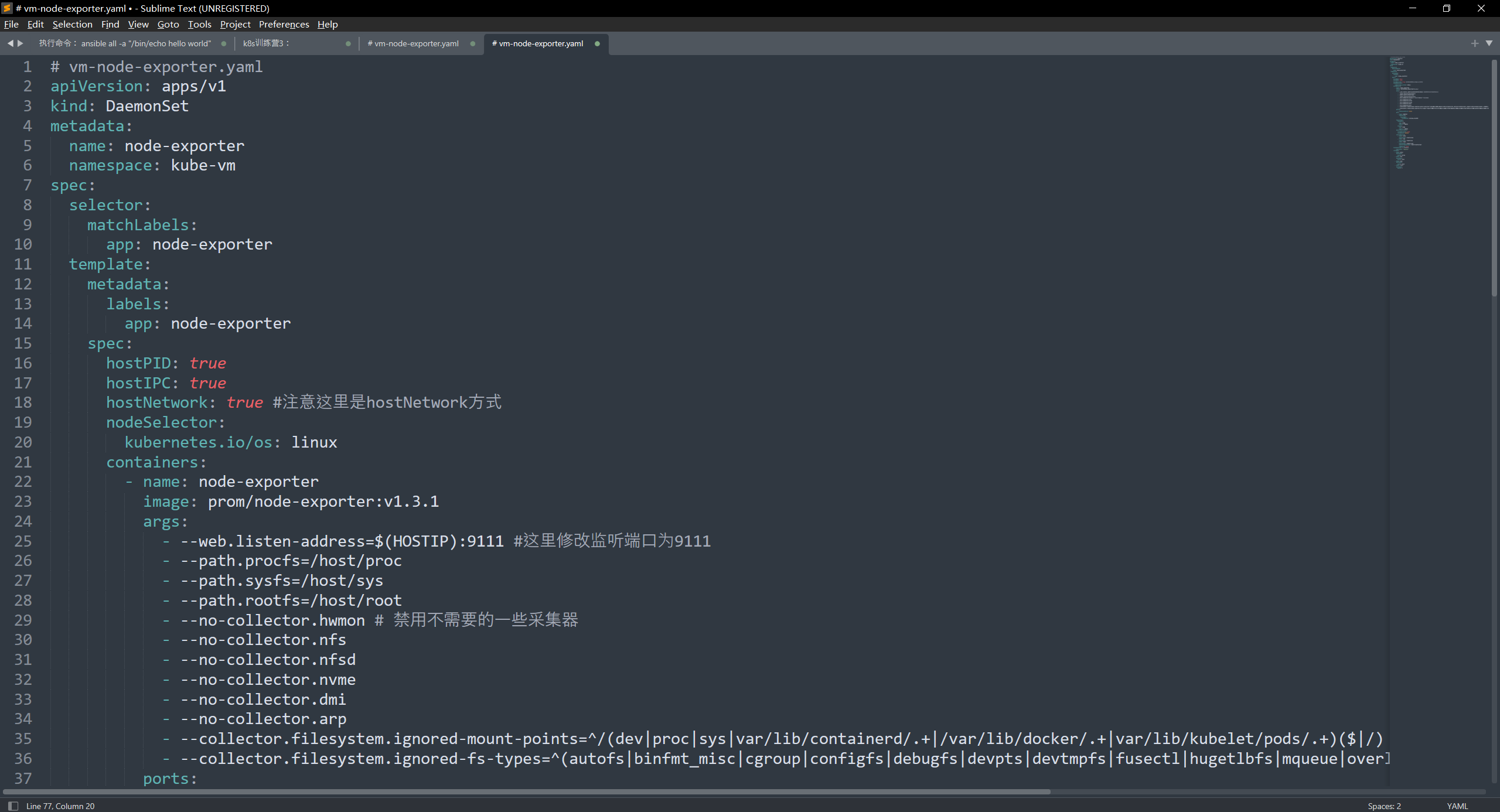1500x812 pixels.
Task: Click 'template:' on line 11
Action: tap(110, 264)
